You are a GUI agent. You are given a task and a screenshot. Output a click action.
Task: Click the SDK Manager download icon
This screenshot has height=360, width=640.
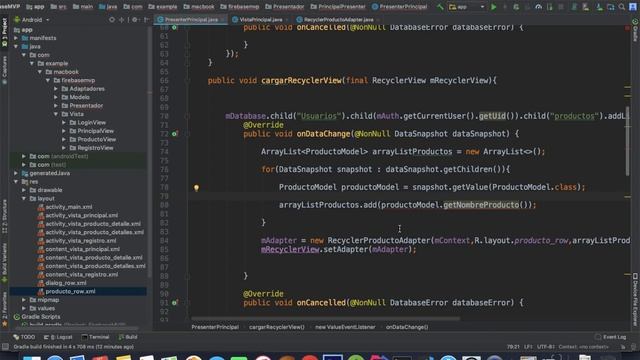[x=599, y=7]
